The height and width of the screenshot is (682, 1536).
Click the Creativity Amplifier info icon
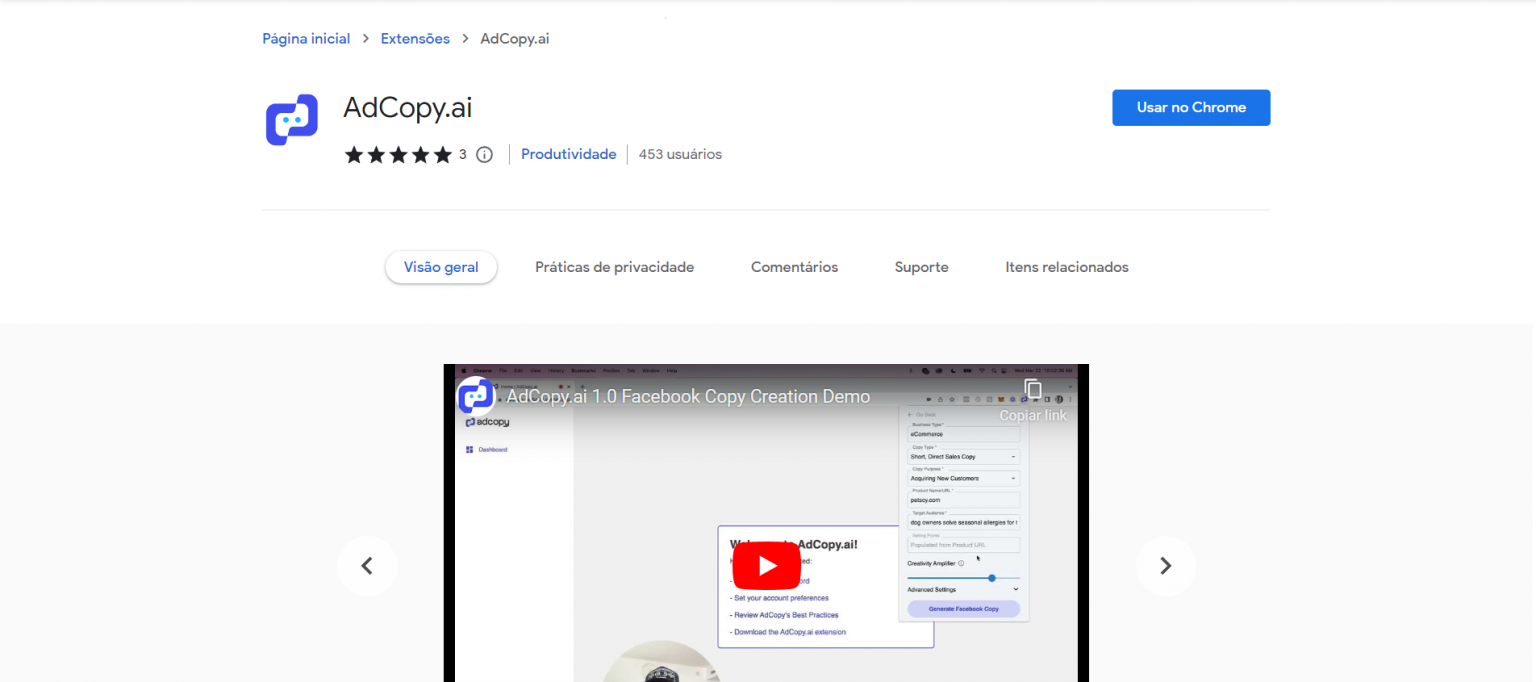click(x=961, y=563)
